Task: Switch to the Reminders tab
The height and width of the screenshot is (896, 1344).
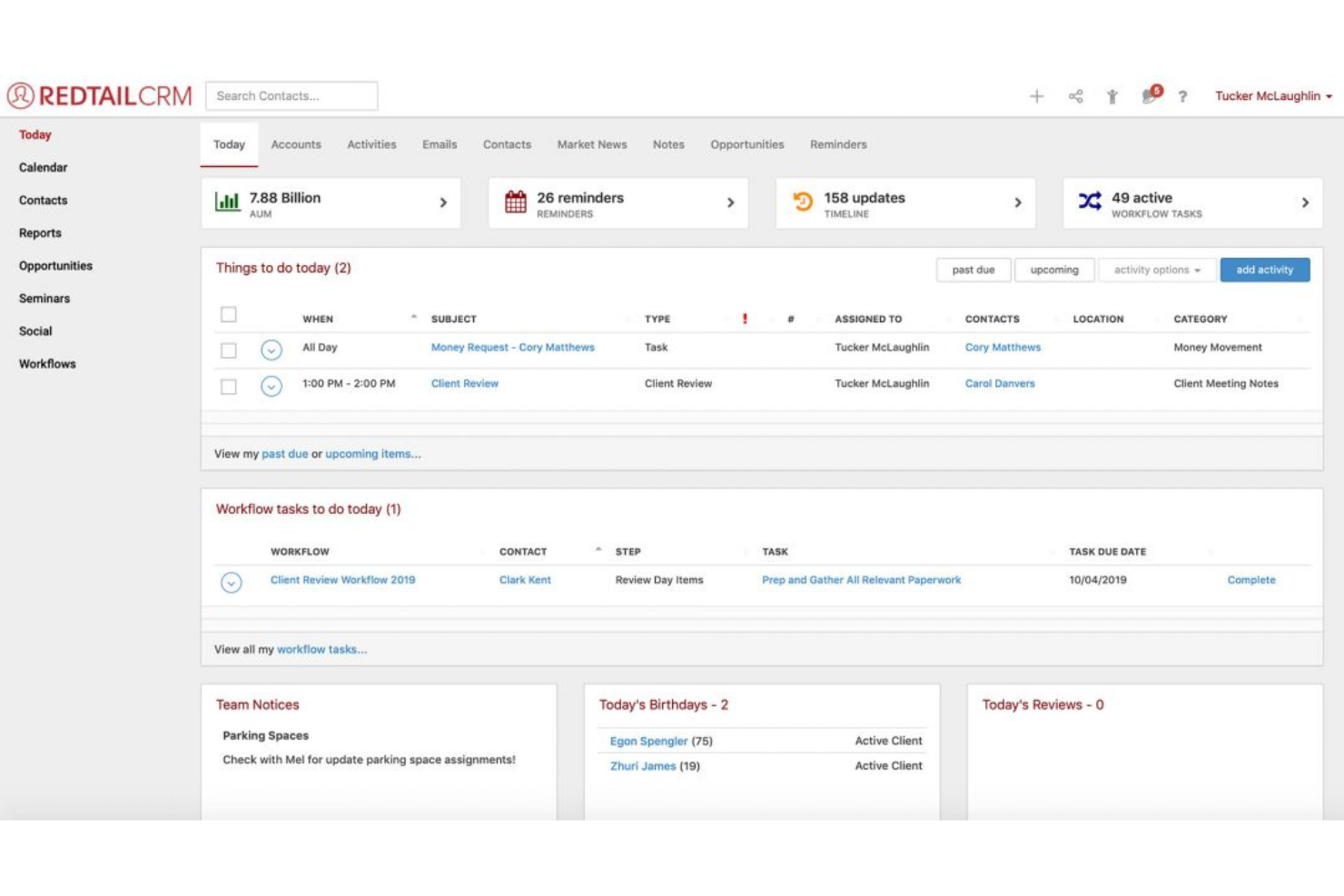Action: tap(838, 144)
